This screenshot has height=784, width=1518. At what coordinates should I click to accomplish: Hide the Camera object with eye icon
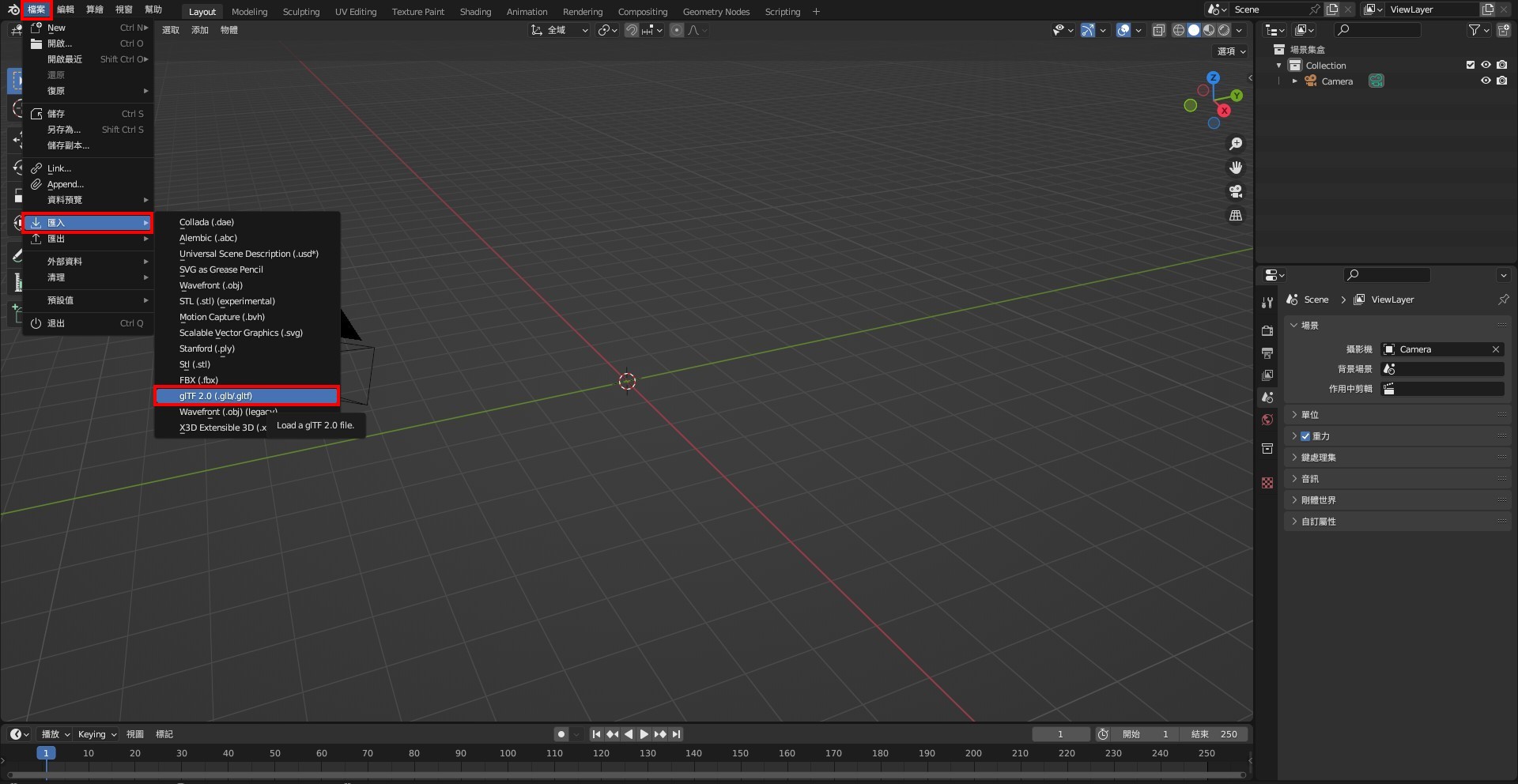pyautogui.click(x=1486, y=81)
